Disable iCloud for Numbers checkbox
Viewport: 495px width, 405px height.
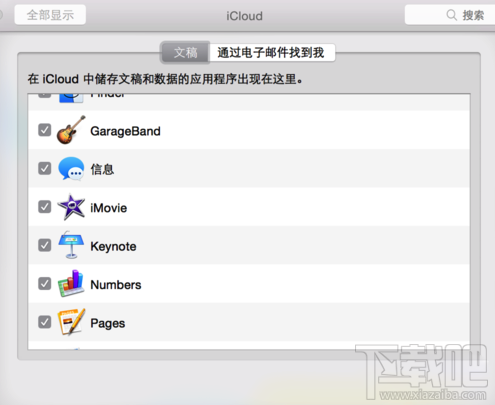point(44,284)
